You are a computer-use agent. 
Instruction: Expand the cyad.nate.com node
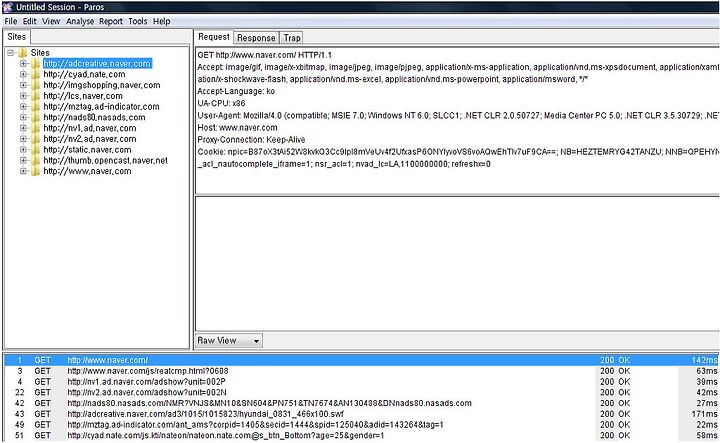tap(23, 74)
